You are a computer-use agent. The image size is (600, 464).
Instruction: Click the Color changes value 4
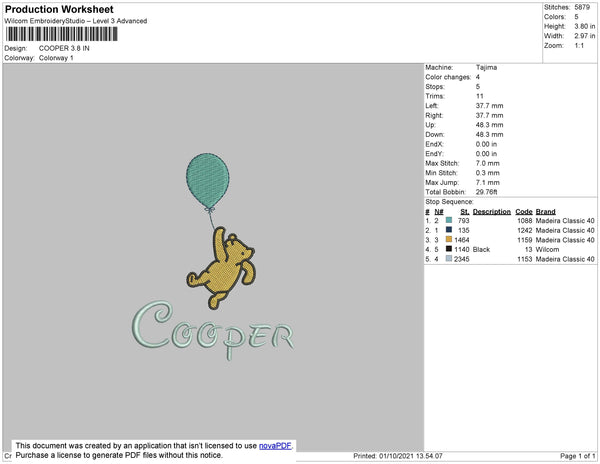[x=478, y=77]
